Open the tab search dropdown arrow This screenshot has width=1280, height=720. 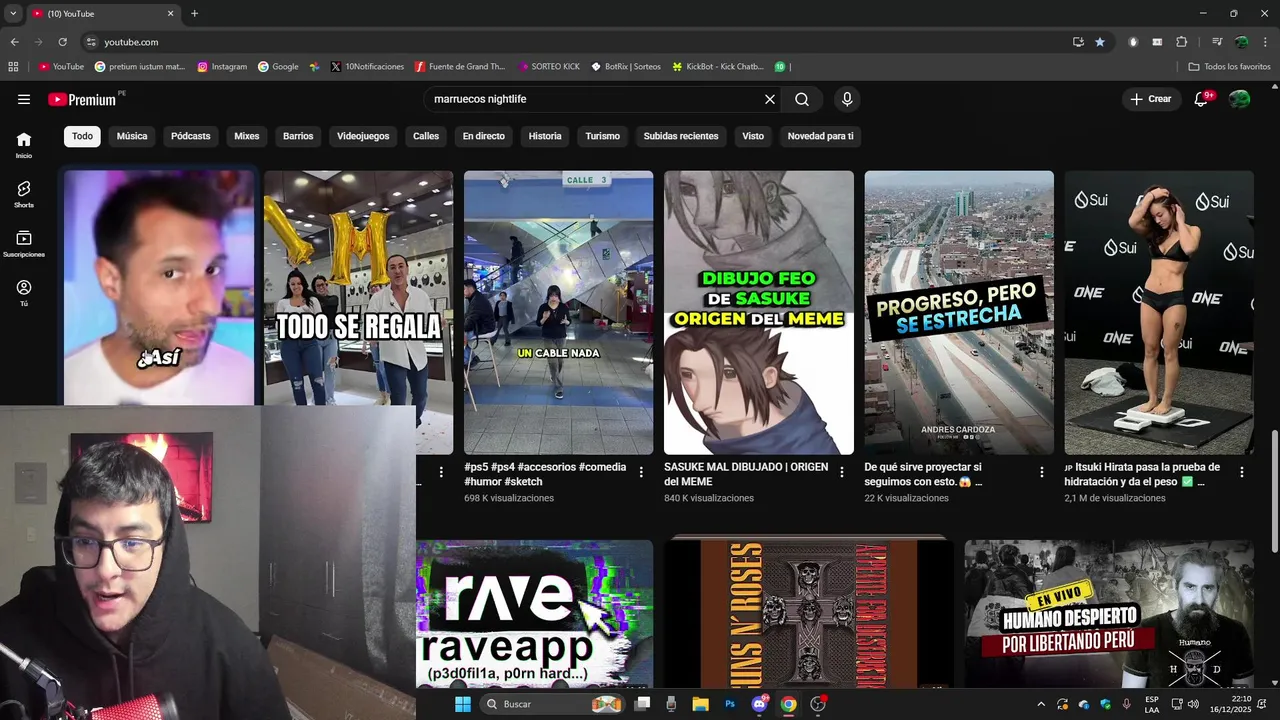coord(13,13)
